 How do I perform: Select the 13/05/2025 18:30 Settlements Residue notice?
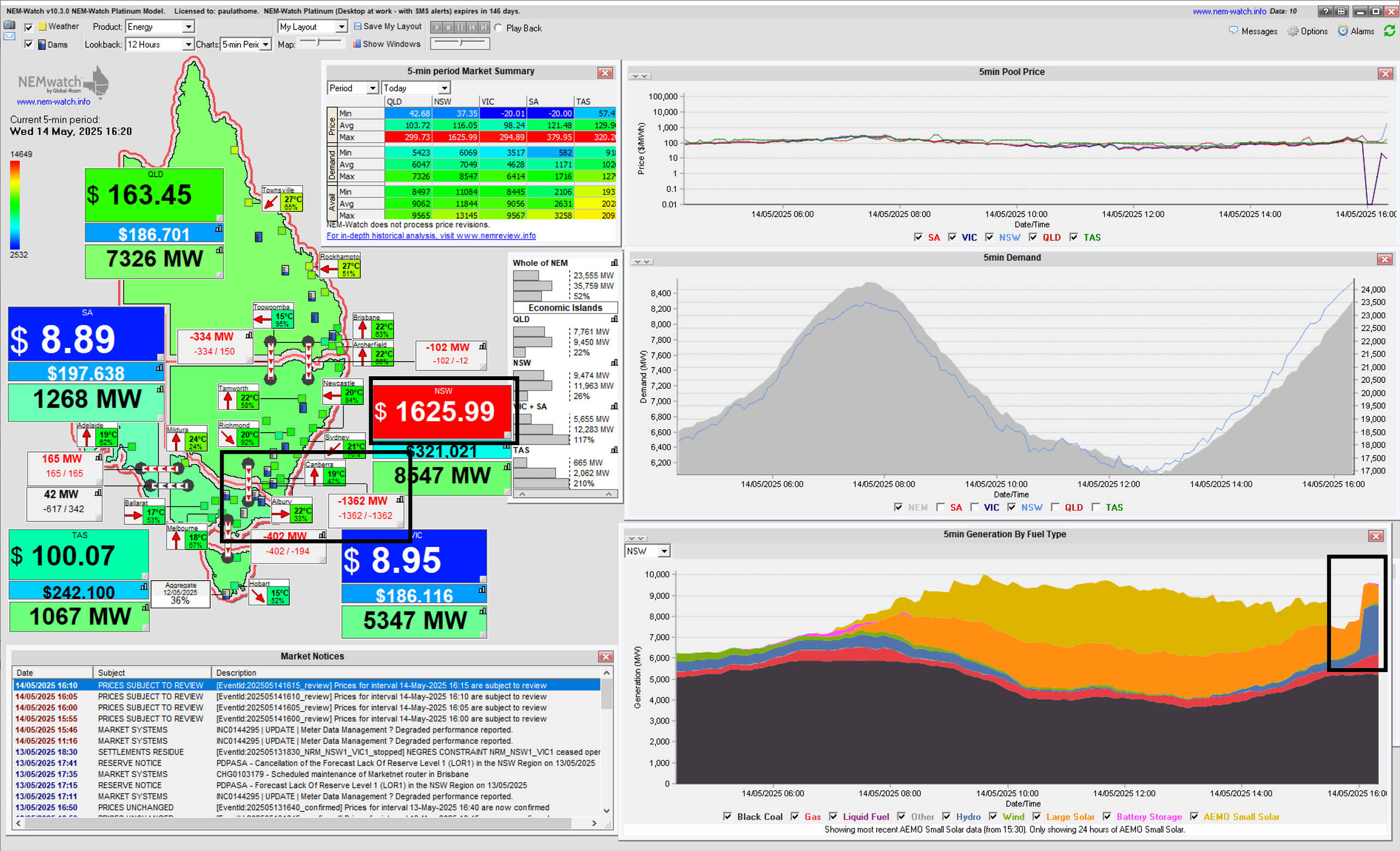click(306, 751)
